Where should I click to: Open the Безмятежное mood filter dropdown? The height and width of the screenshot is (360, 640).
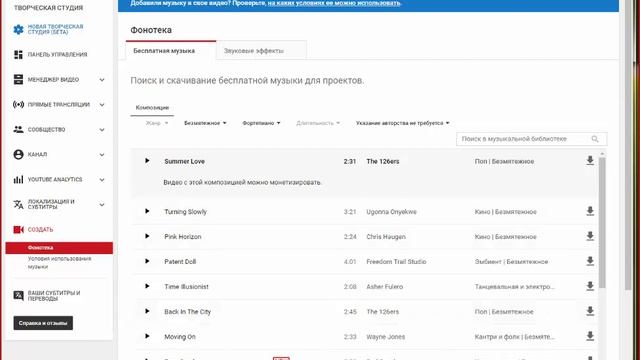205,123
